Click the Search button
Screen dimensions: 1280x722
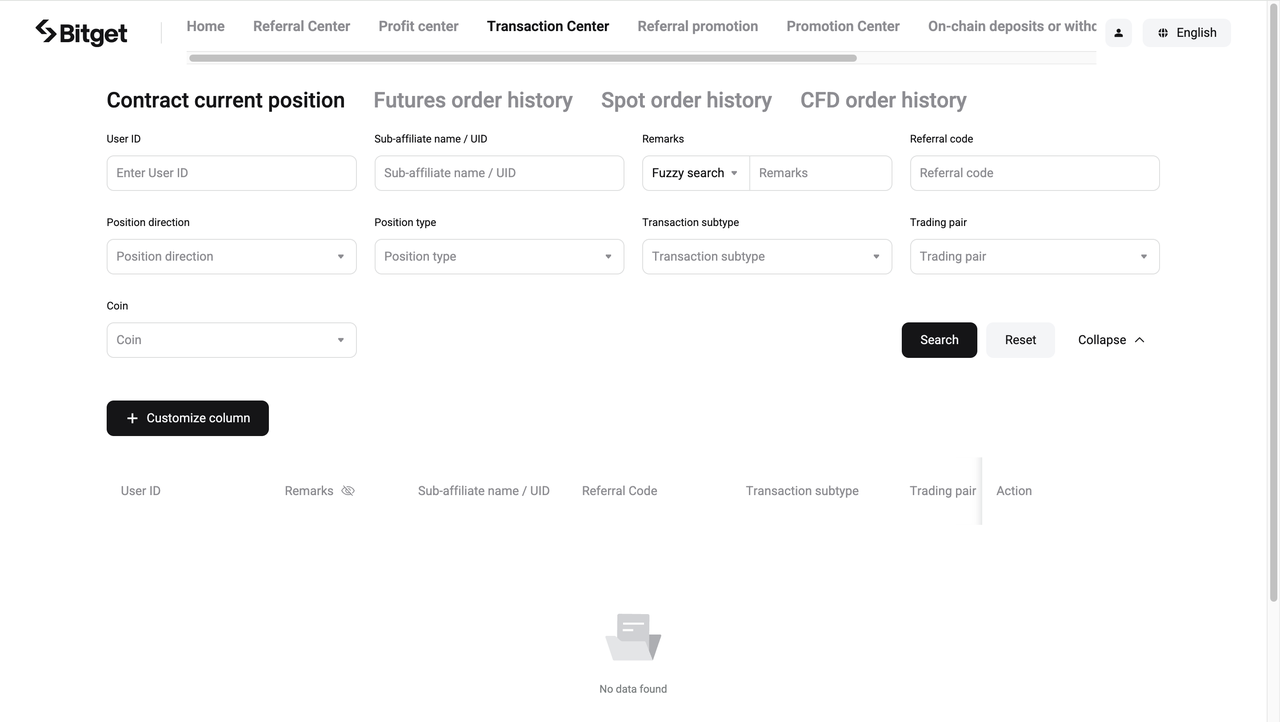(x=938, y=339)
